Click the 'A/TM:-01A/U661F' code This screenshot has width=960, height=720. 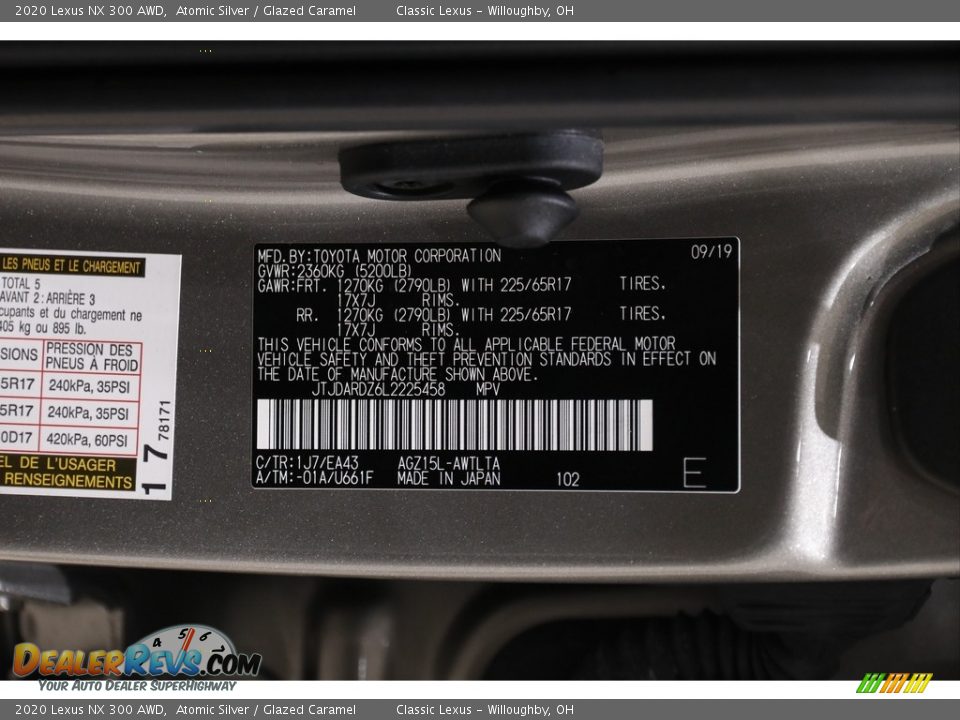pos(314,478)
